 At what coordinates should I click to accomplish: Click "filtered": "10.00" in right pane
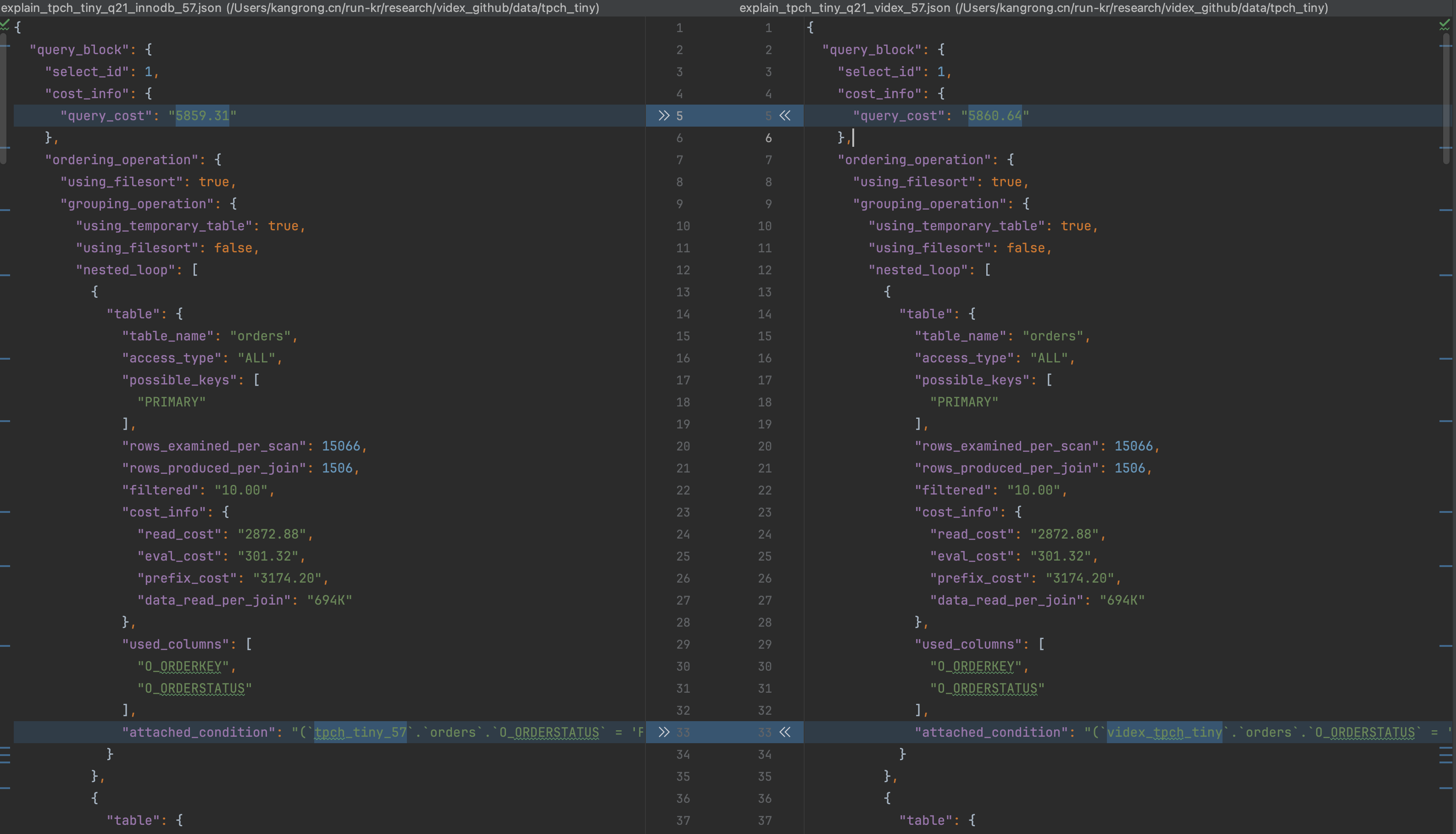(x=990, y=490)
